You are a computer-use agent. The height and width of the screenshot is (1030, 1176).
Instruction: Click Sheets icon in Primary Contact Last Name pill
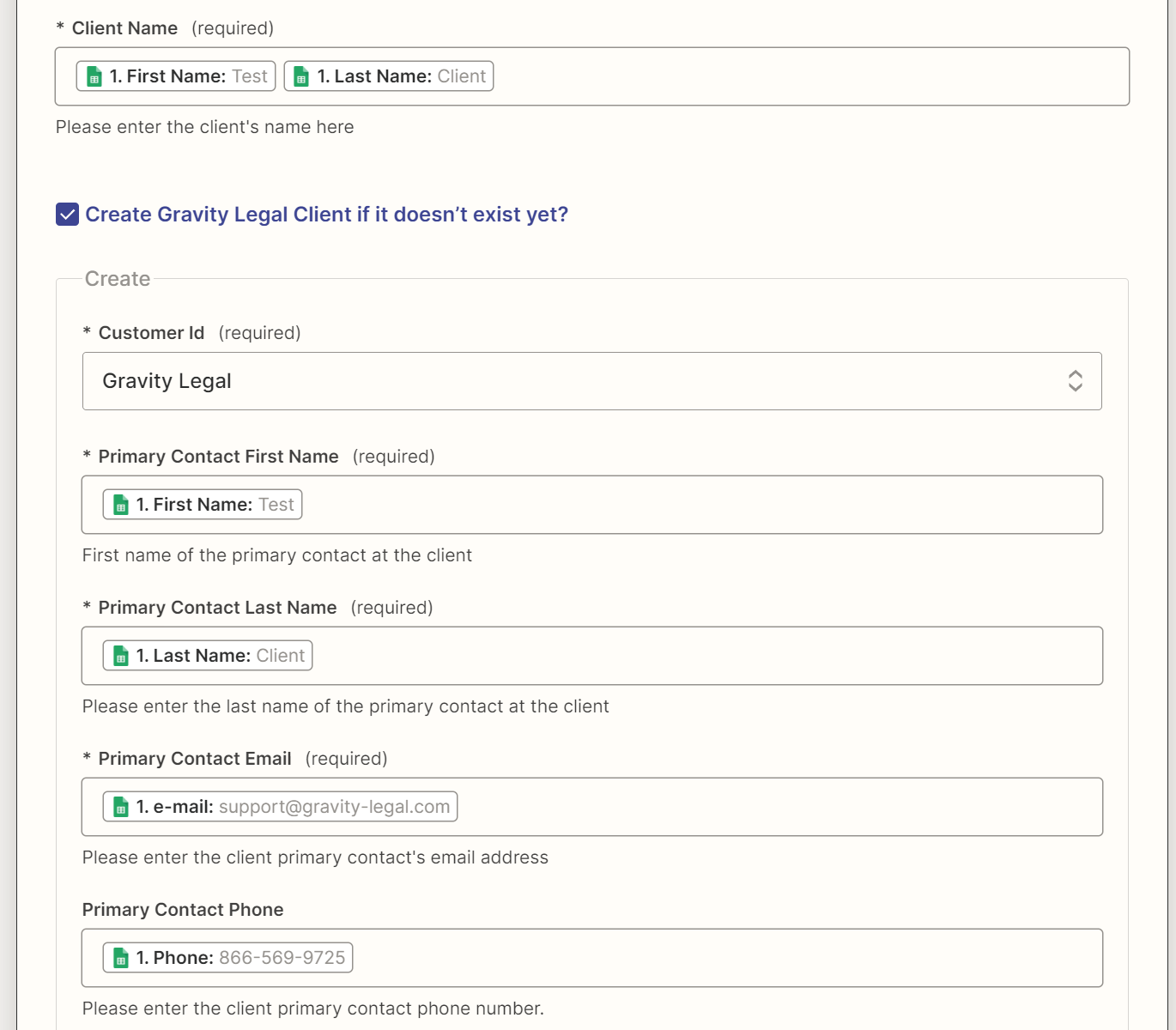point(121,656)
